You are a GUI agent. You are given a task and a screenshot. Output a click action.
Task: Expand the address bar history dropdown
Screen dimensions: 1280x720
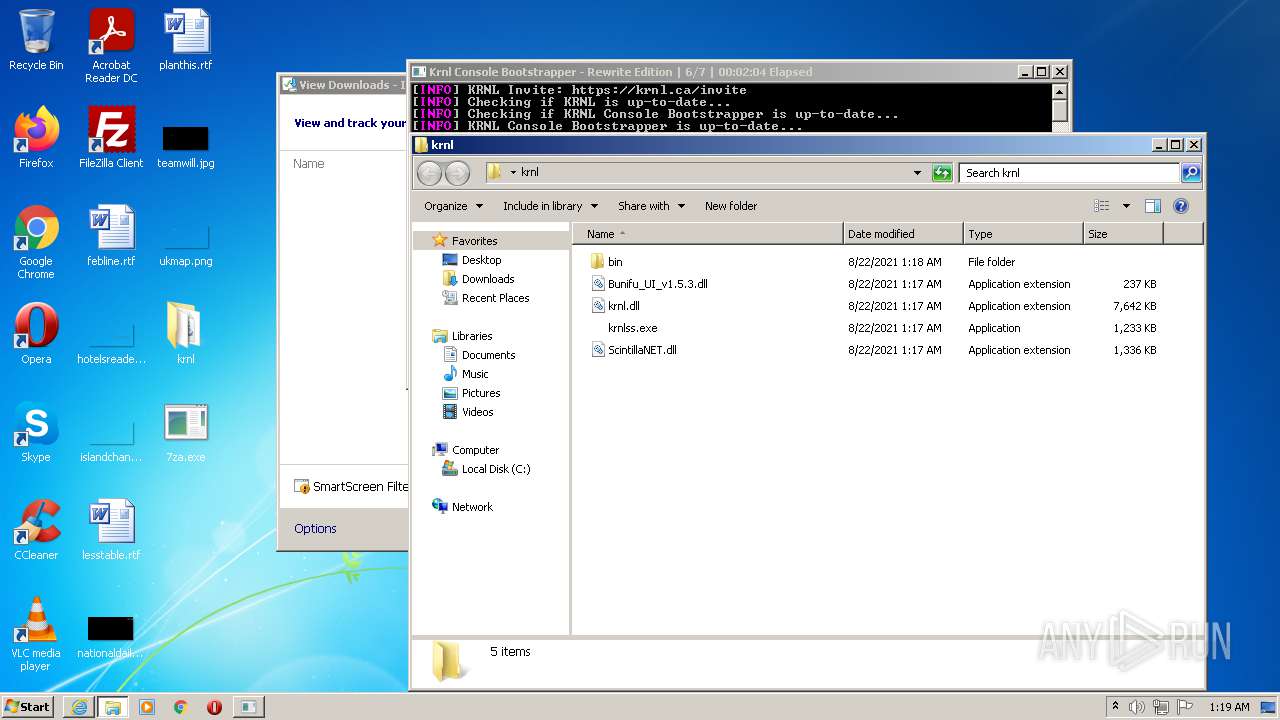[x=917, y=173]
